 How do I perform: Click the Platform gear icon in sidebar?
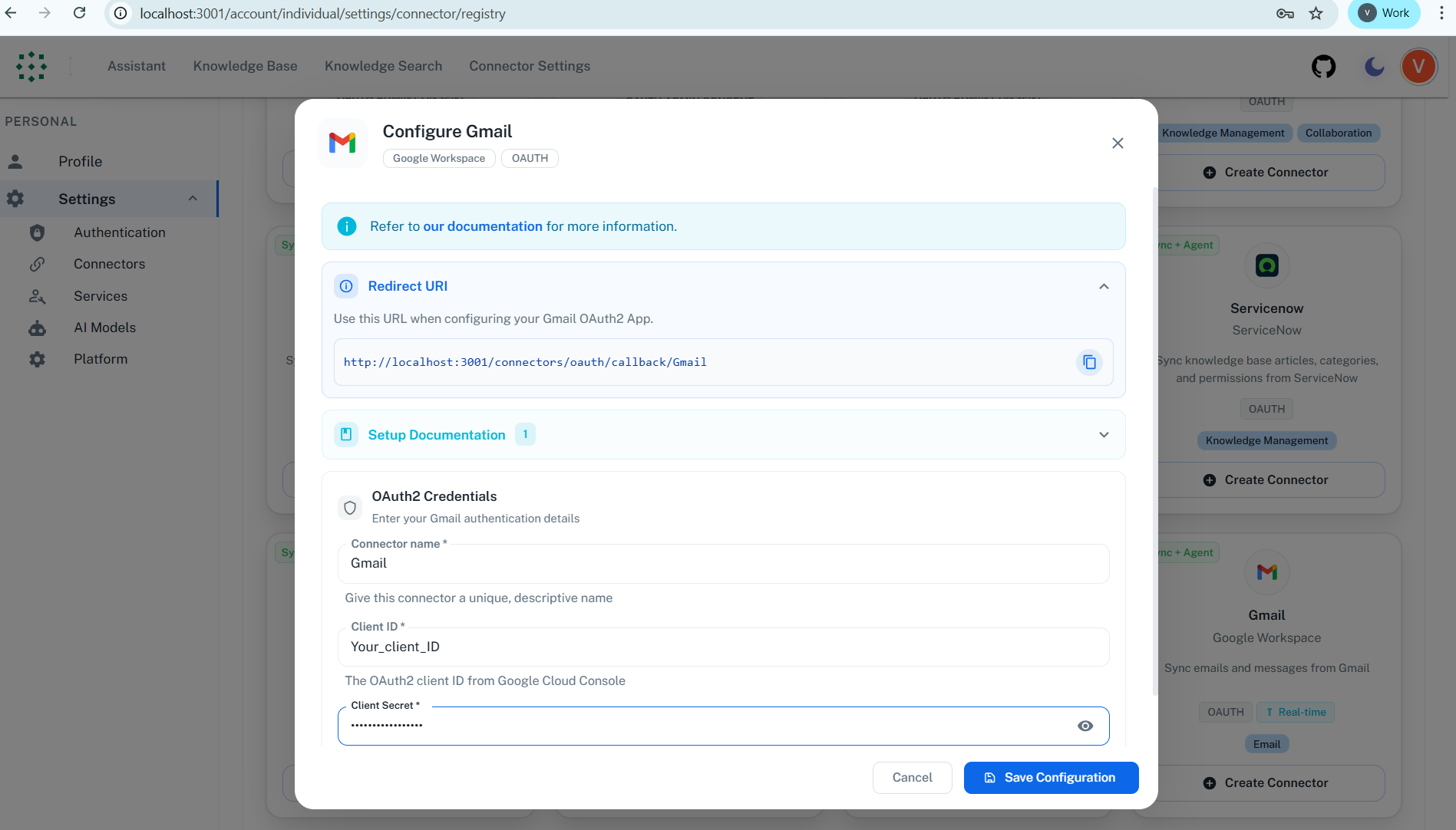pyautogui.click(x=37, y=359)
